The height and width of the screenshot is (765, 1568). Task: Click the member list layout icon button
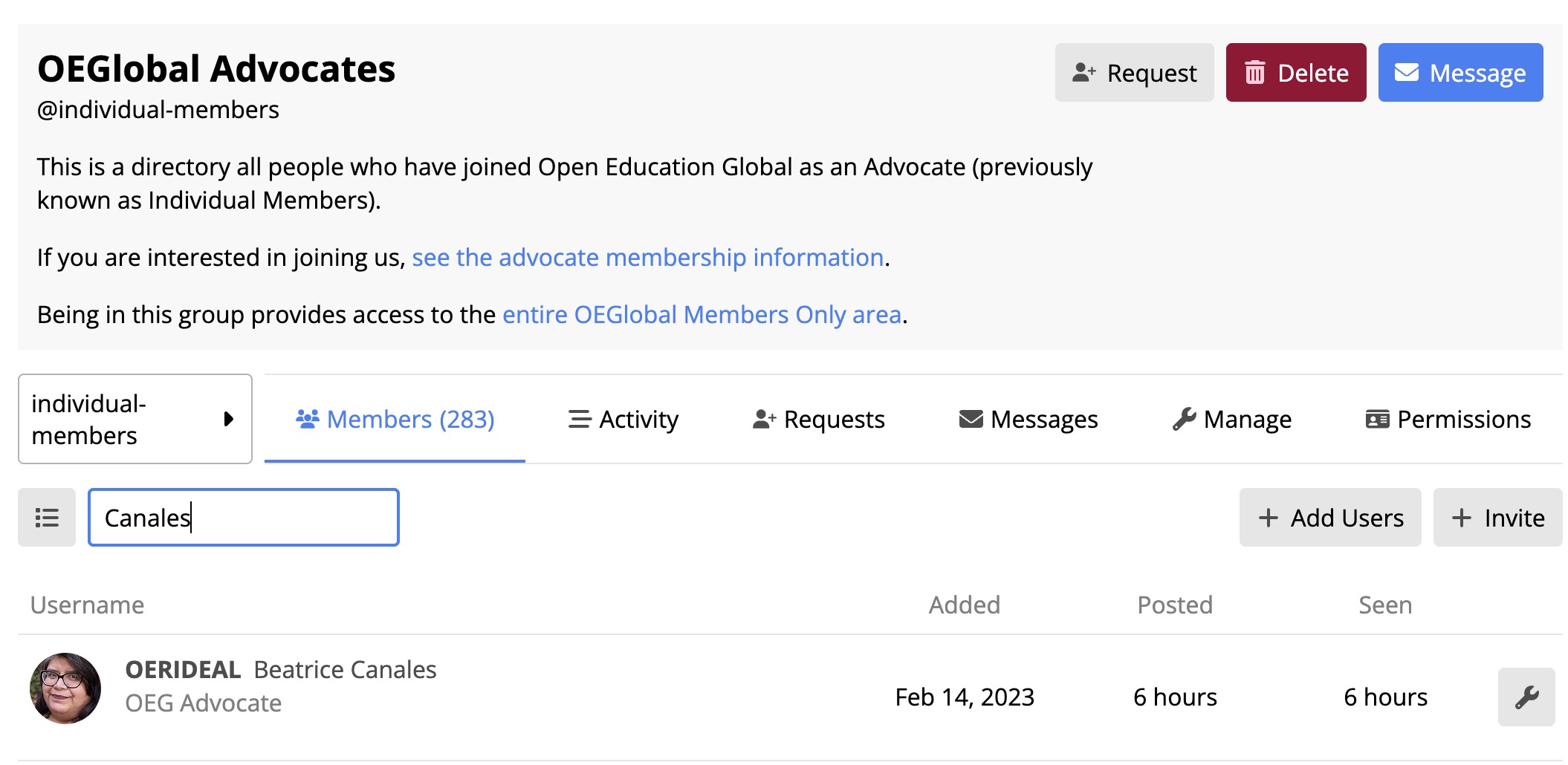pyautogui.click(x=47, y=518)
